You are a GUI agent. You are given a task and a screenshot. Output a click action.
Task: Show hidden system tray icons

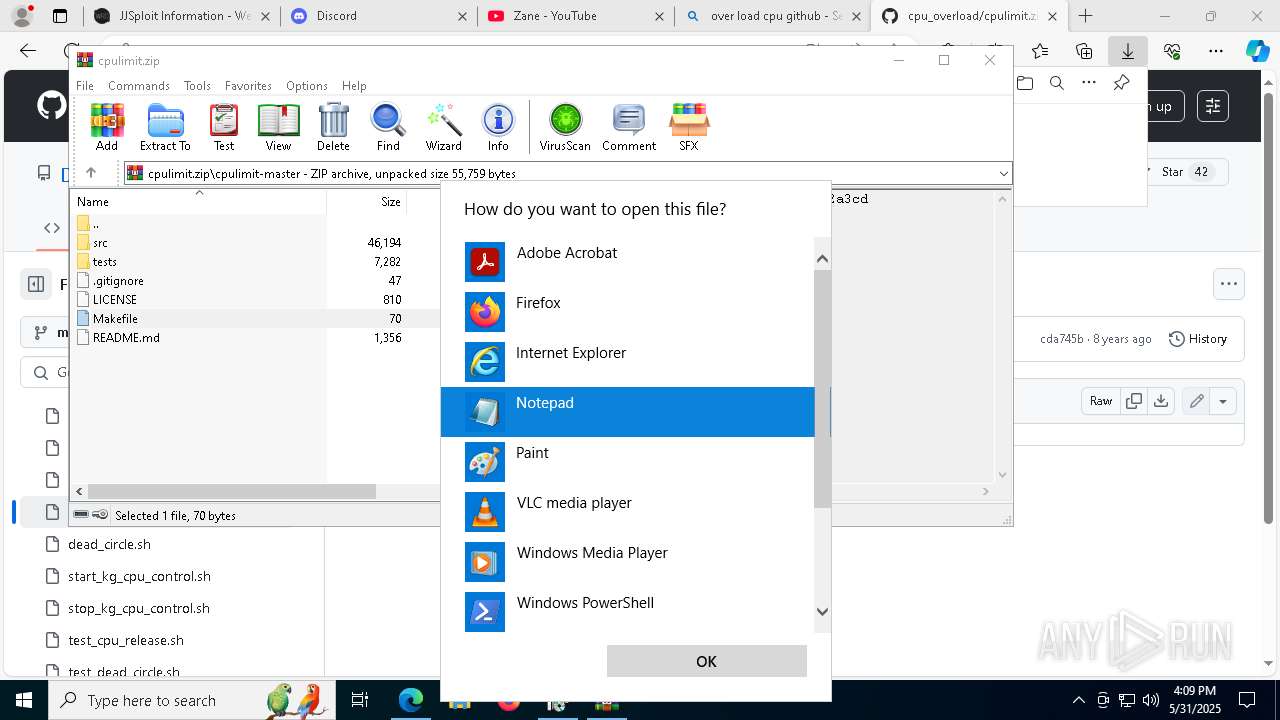(1078, 700)
